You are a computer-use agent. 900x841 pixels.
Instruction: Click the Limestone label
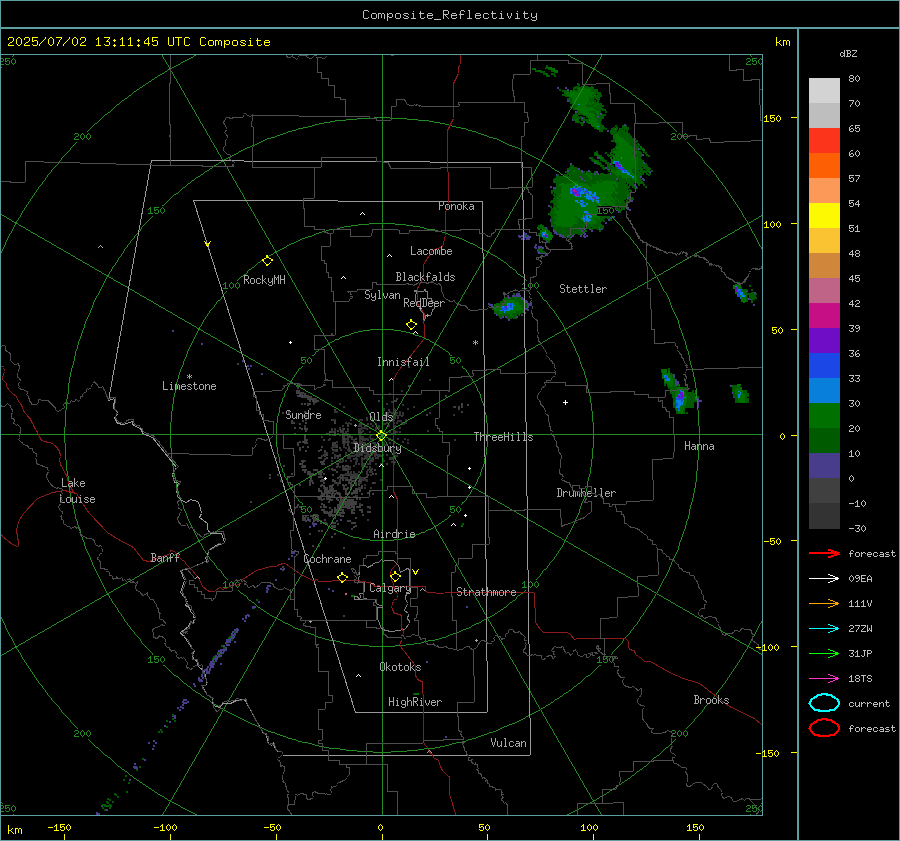(189, 386)
